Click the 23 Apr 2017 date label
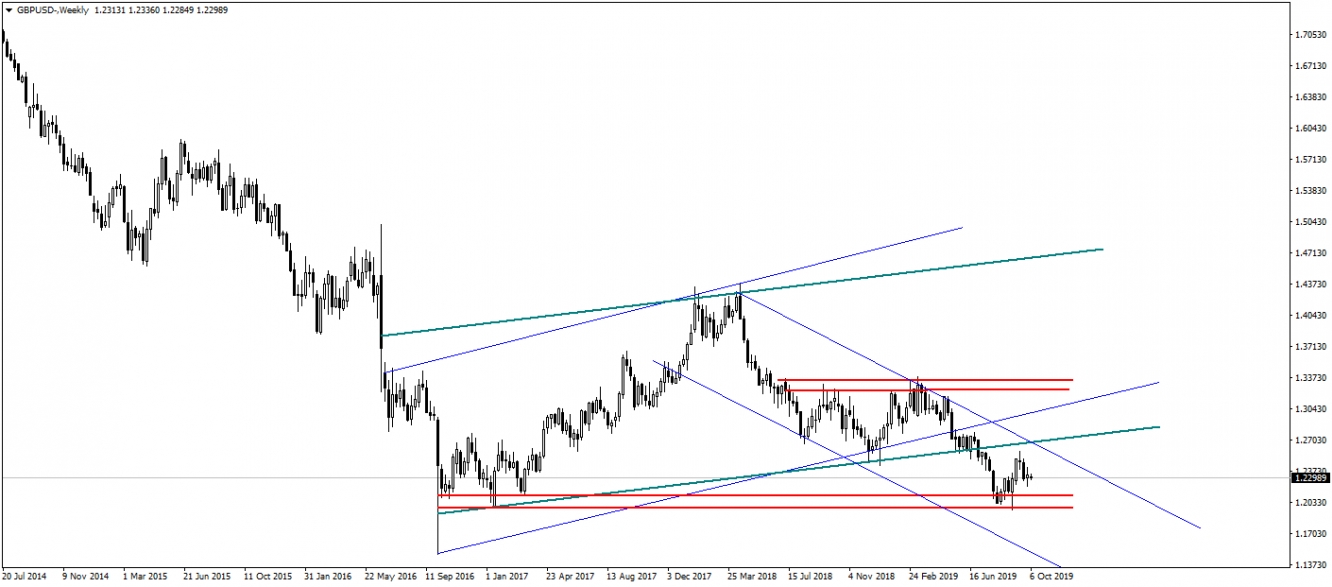This screenshot has height=587, width=1332. coord(572,577)
